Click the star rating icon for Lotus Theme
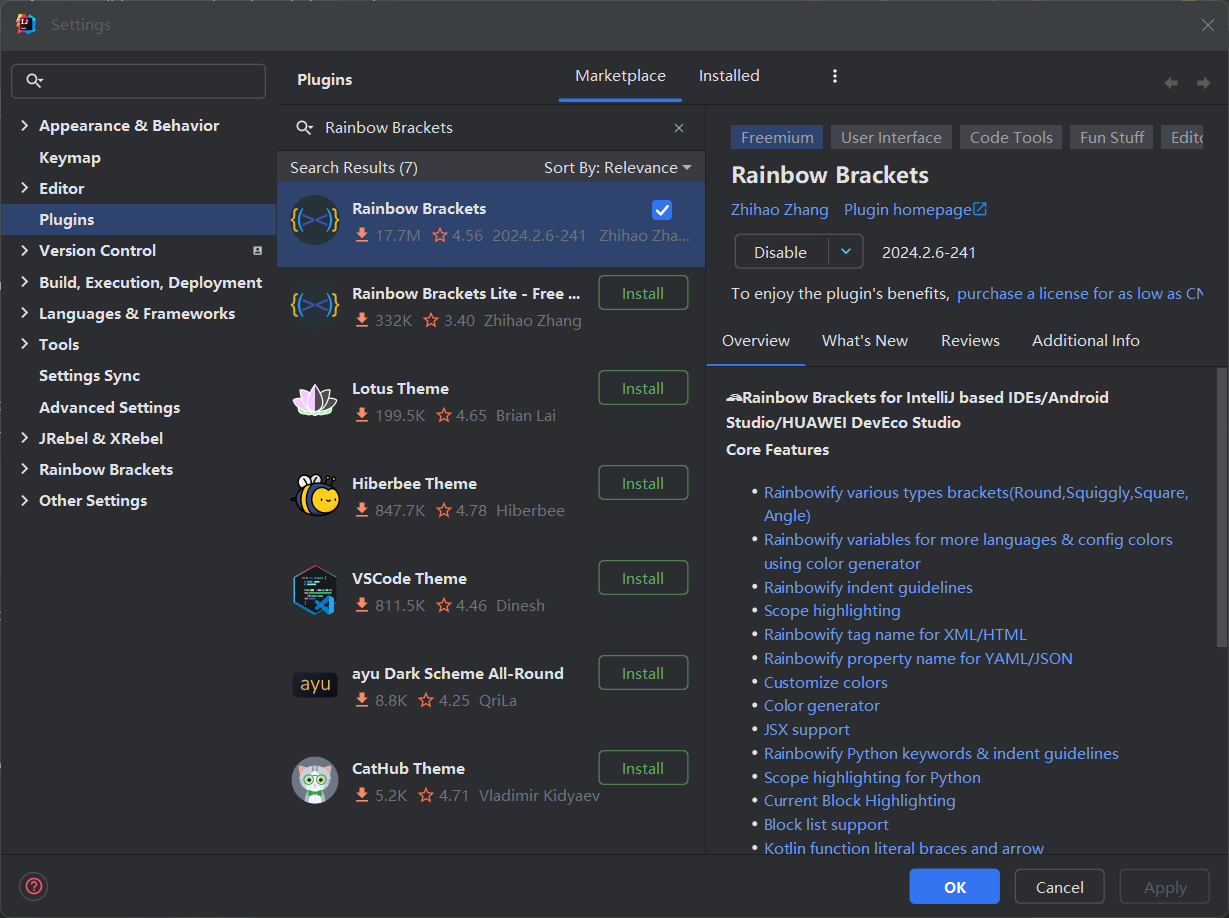Screen dimensions: 1229x918 coord(444,415)
